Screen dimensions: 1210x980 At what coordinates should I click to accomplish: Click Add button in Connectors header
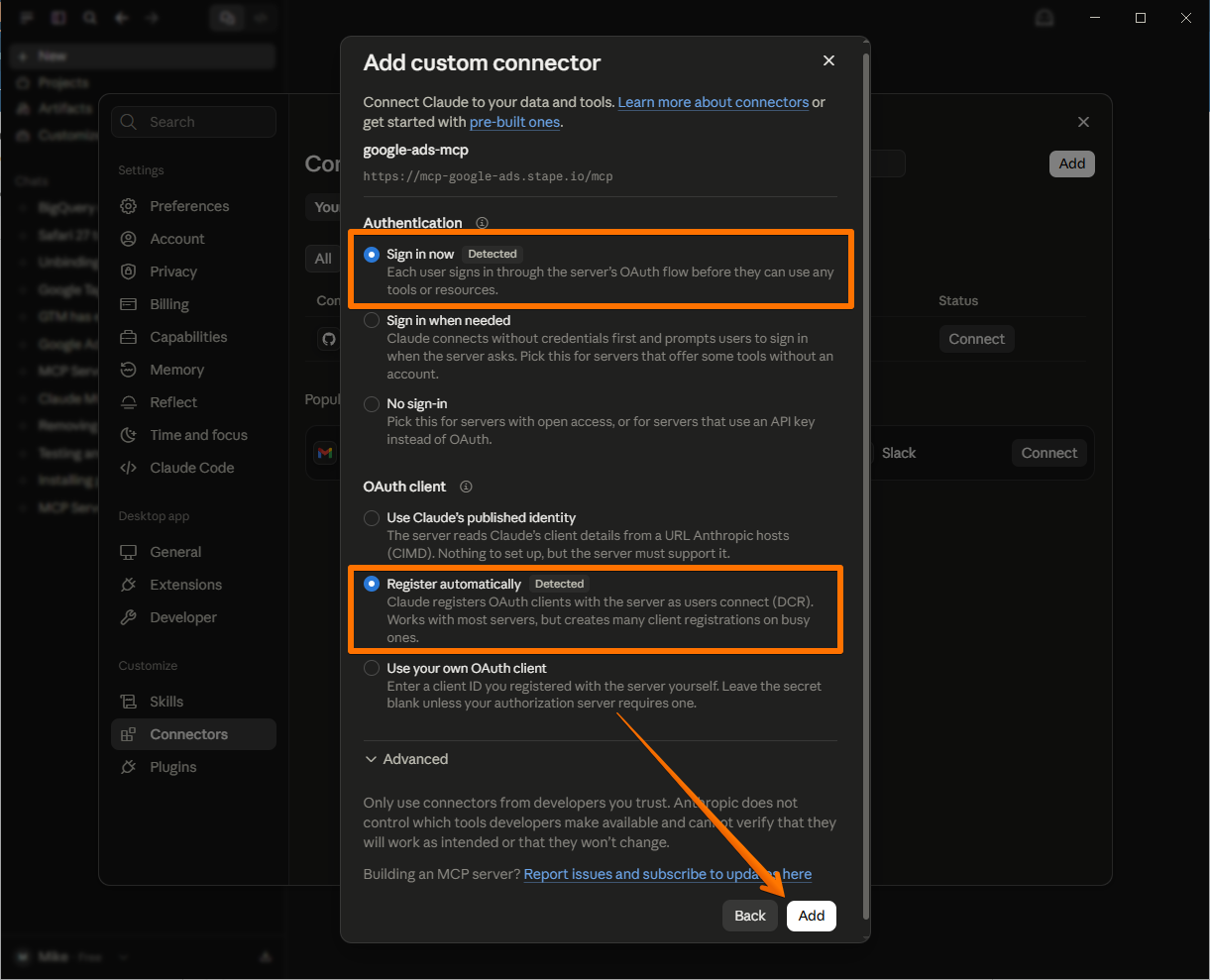click(x=1072, y=163)
